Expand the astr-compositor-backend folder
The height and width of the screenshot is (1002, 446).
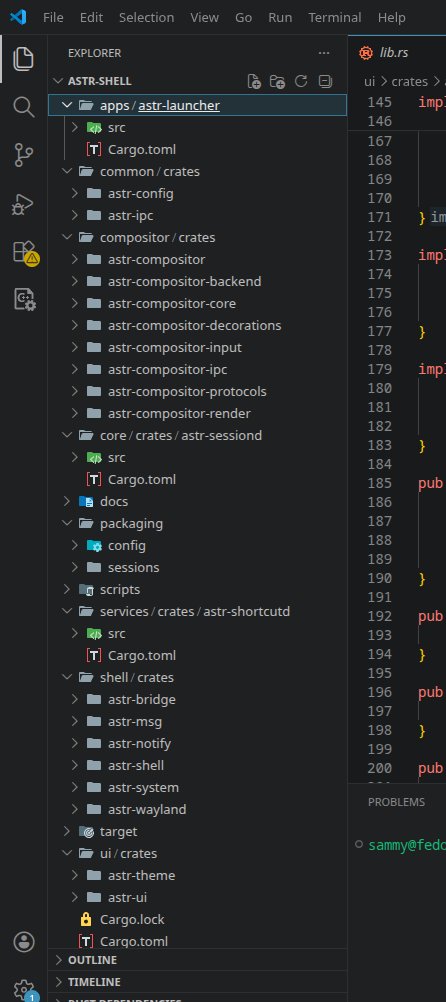click(x=74, y=281)
